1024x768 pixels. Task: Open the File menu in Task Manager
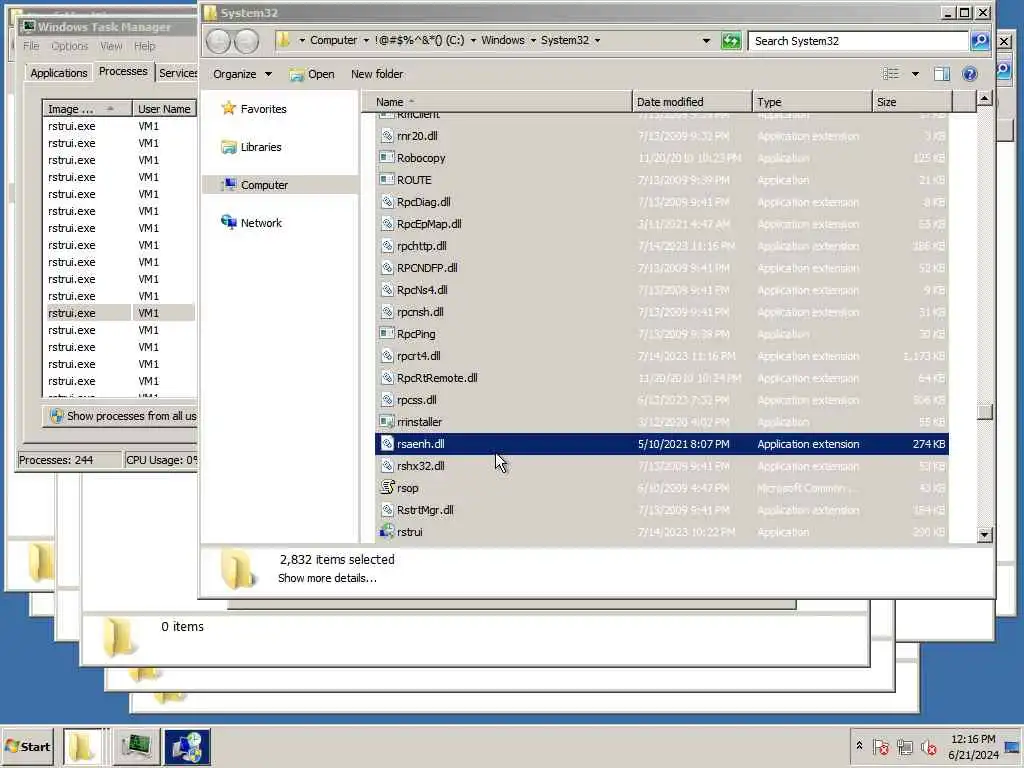click(31, 46)
